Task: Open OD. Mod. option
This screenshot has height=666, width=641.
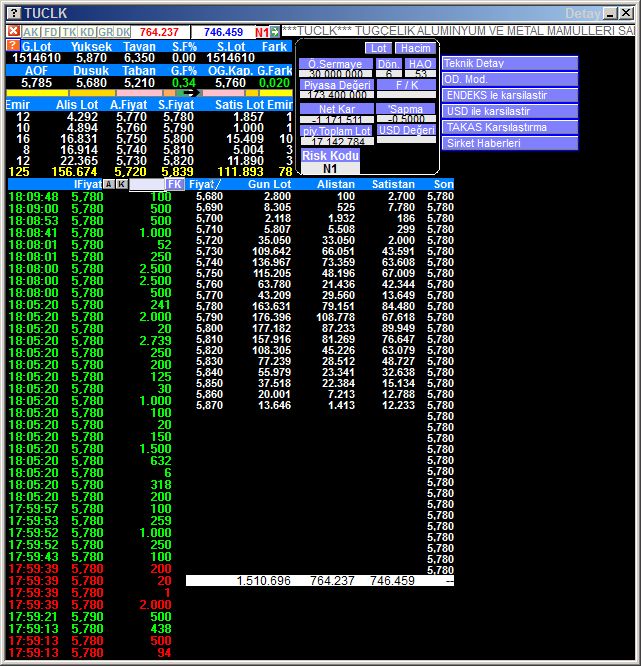Action: click(510, 79)
